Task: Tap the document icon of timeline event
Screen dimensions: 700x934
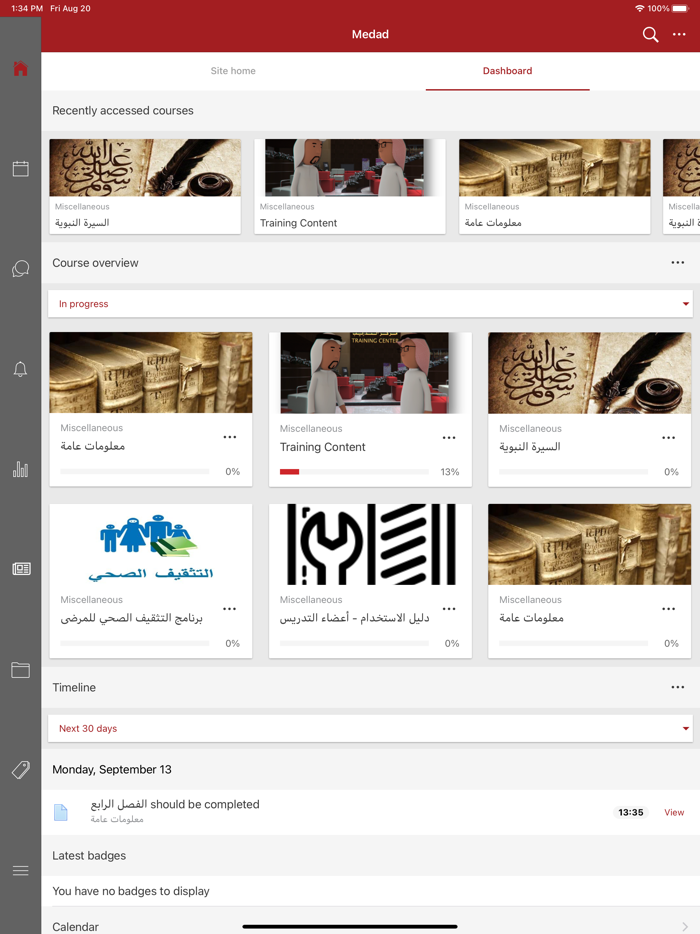Action: click(61, 812)
